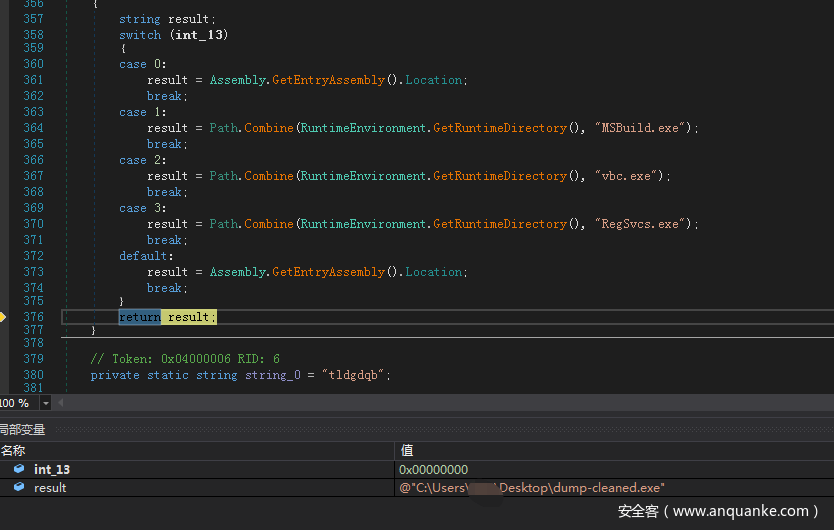
Task: Click int_13 in the switch statement
Action: tap(199, 35)
